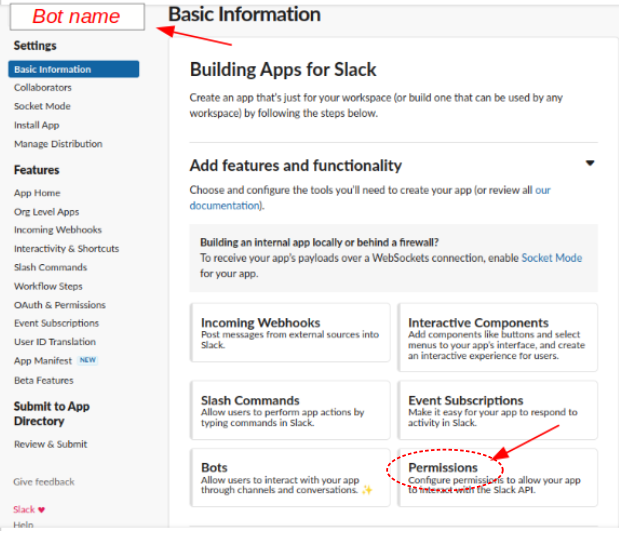Select Basic Information in the sidebar

click(x=73, y=69)
